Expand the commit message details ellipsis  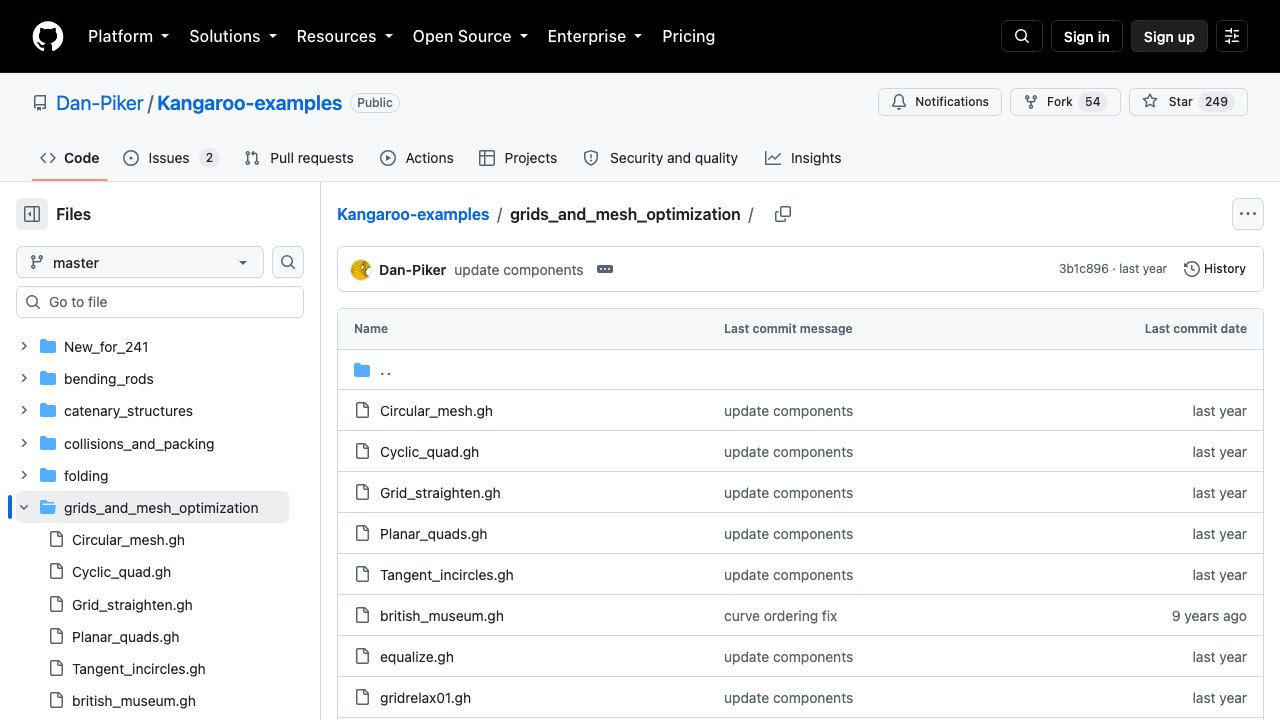(604, 269)
